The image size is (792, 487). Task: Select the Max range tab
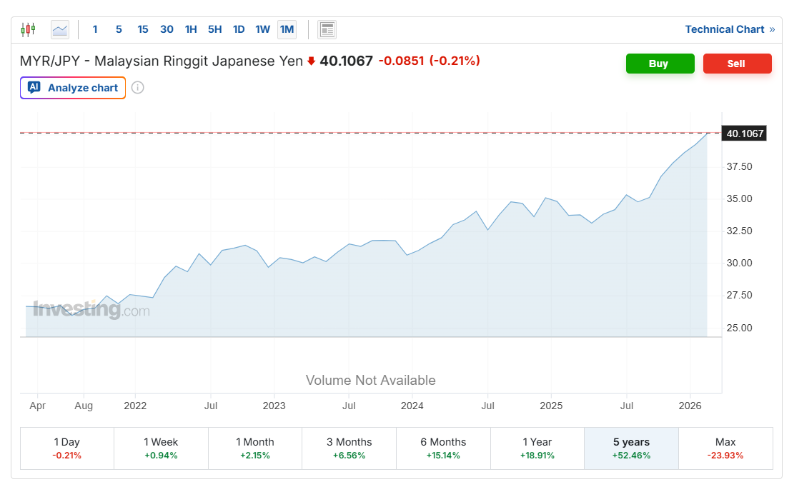coord(725,448)
